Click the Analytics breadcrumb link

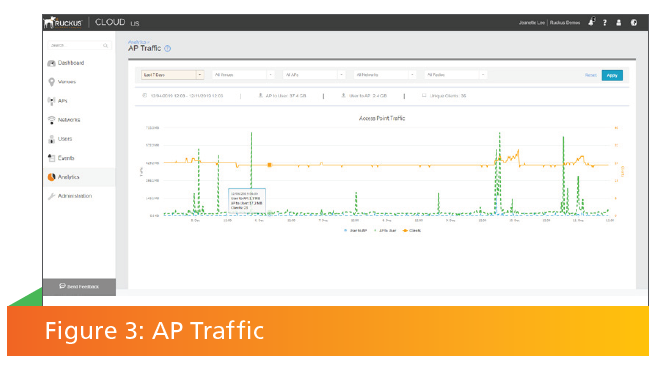(x=137, y=42)
